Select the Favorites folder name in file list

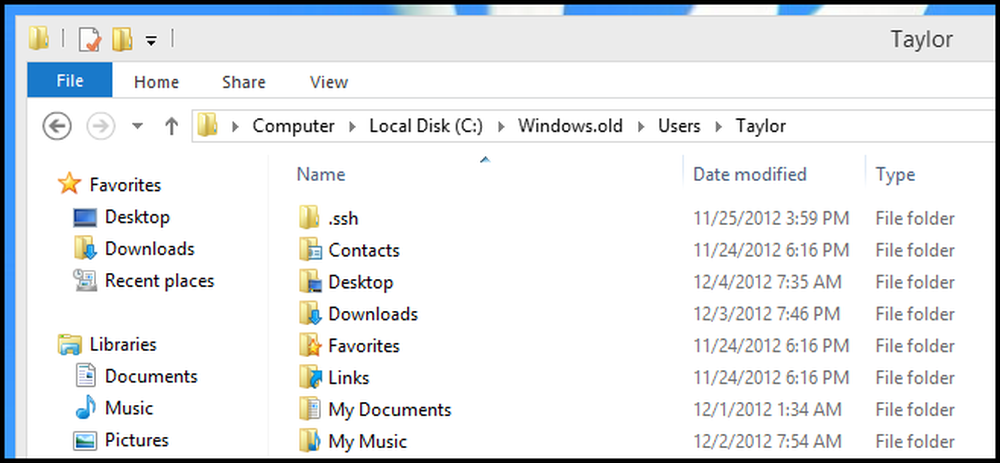(364, 346)
